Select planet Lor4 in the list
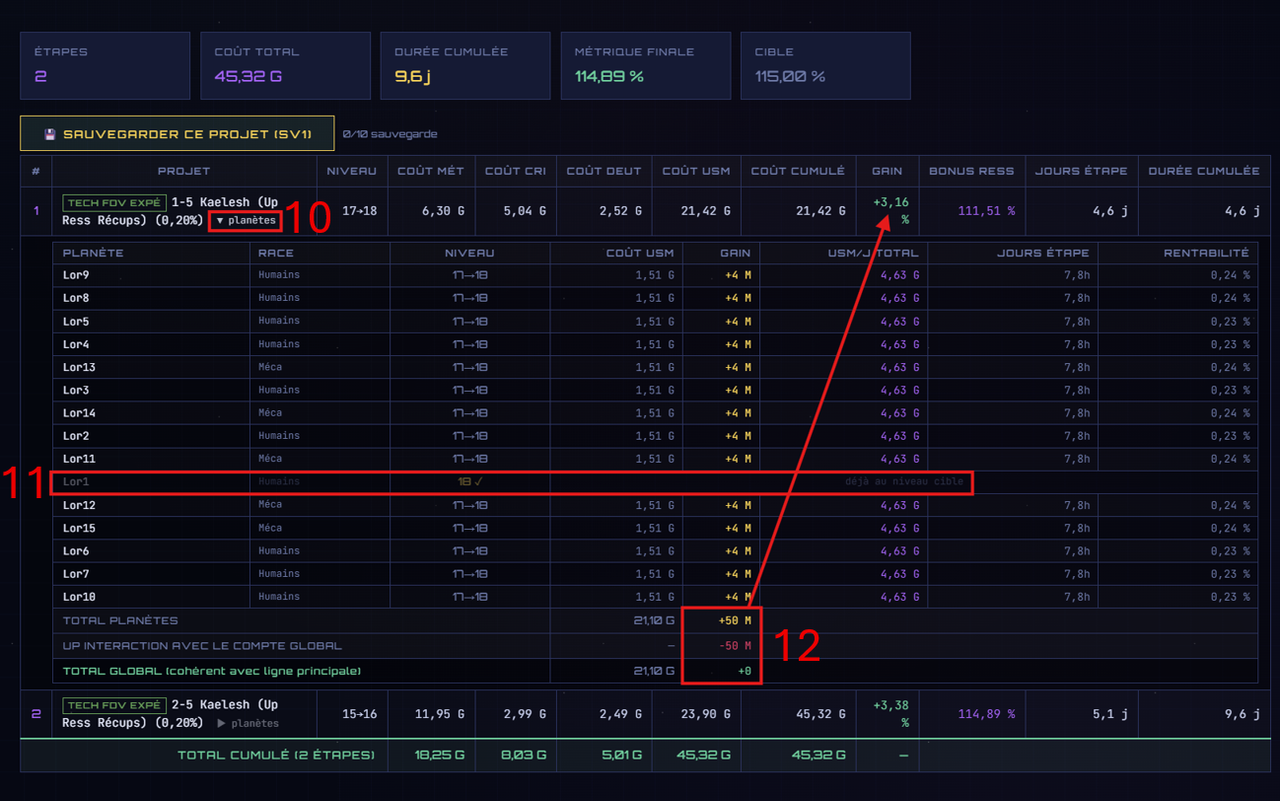Viewport: 1280px width, 801px height. click(76, 344)
